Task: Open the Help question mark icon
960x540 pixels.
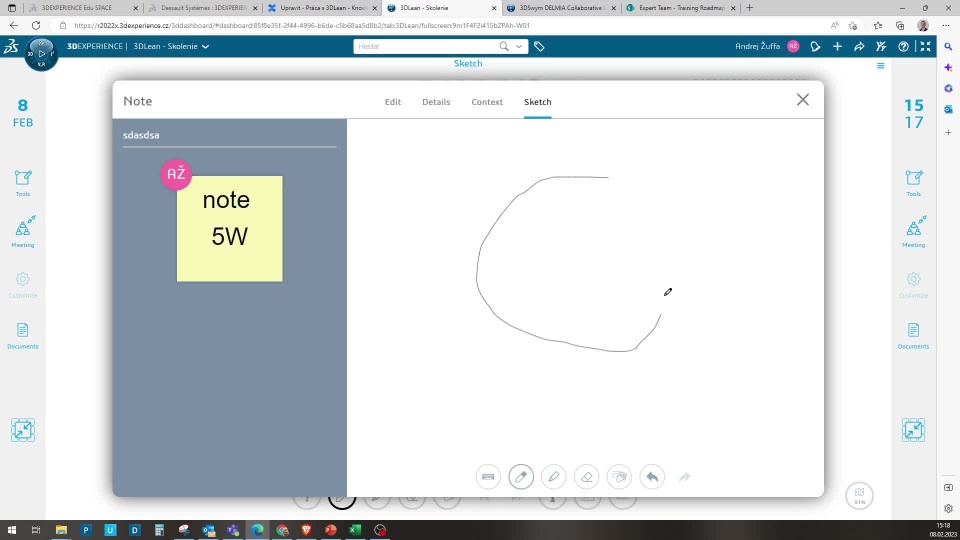Action: click(x=904, y=46)
